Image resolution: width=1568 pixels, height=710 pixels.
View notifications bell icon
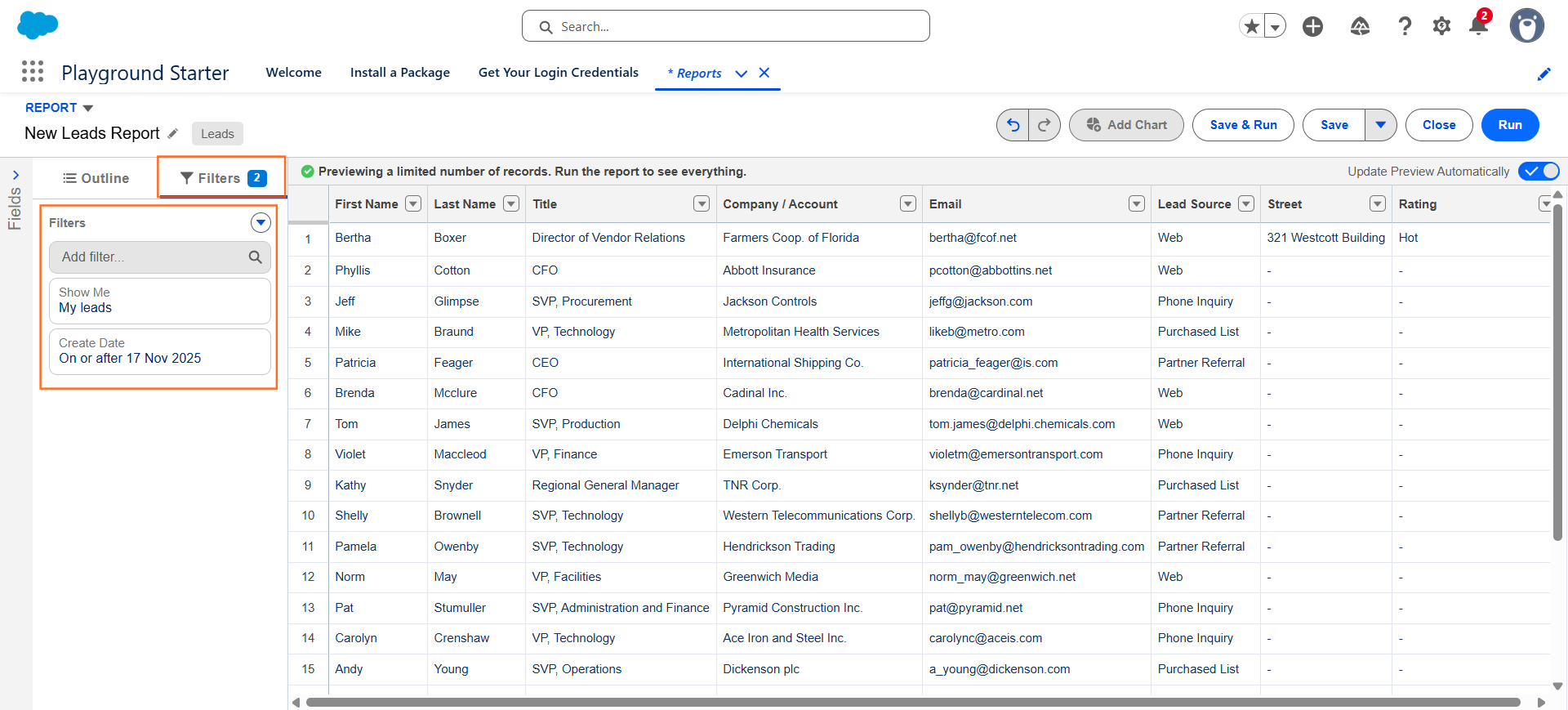click(x=1478, y=25)
